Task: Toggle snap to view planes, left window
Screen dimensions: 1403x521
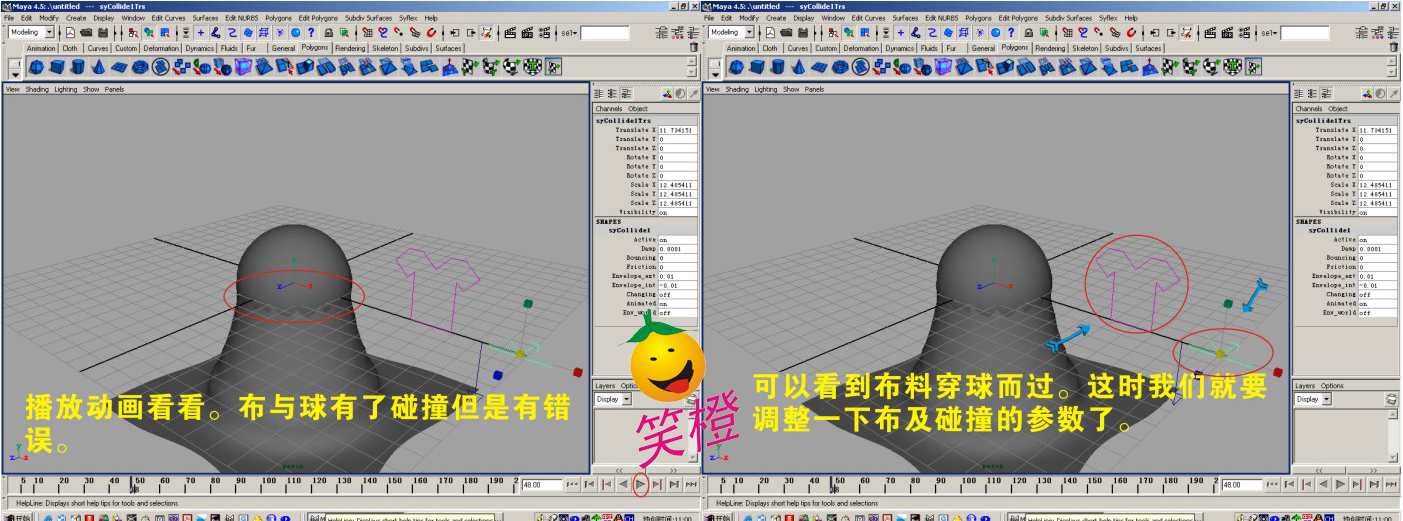Action: [x=416, y=32]
